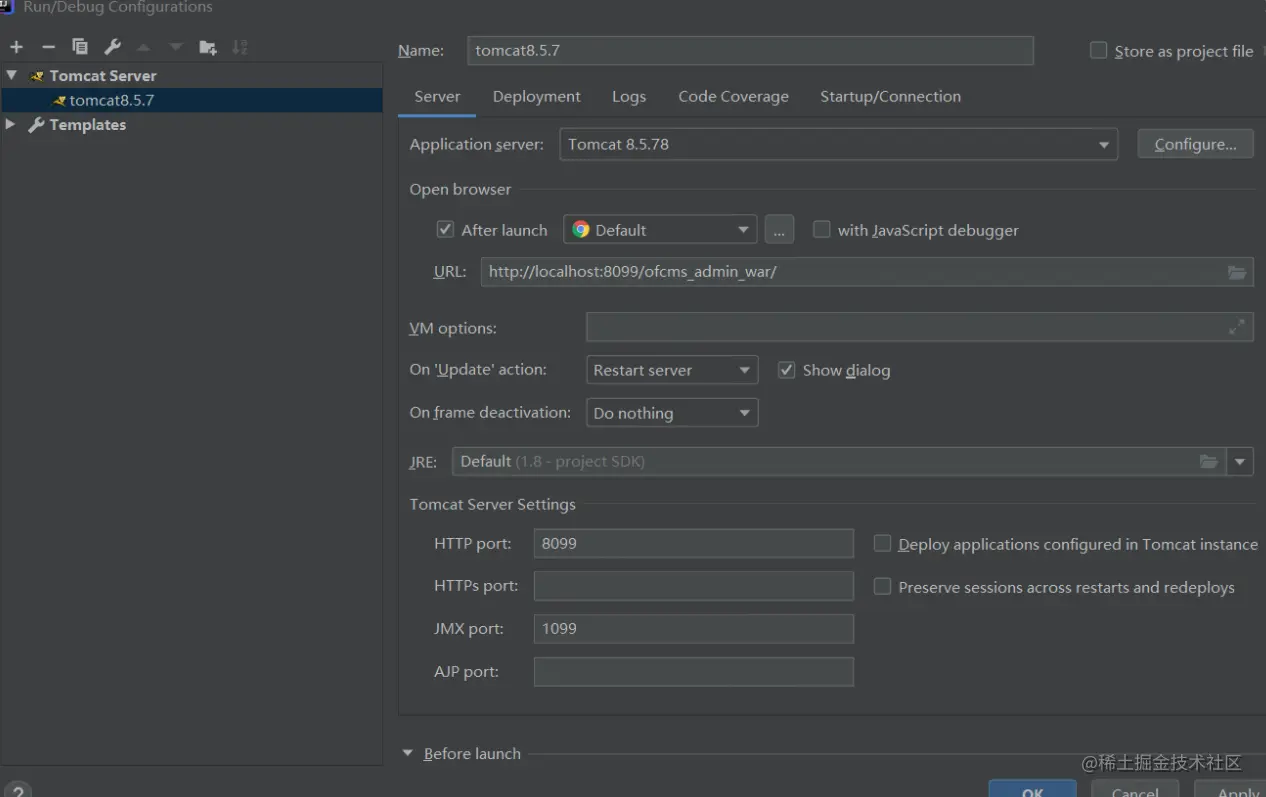Check Preserve sessions across restarts and redeploys
Screen dimensions: 1266x797
tap(882, 586)
